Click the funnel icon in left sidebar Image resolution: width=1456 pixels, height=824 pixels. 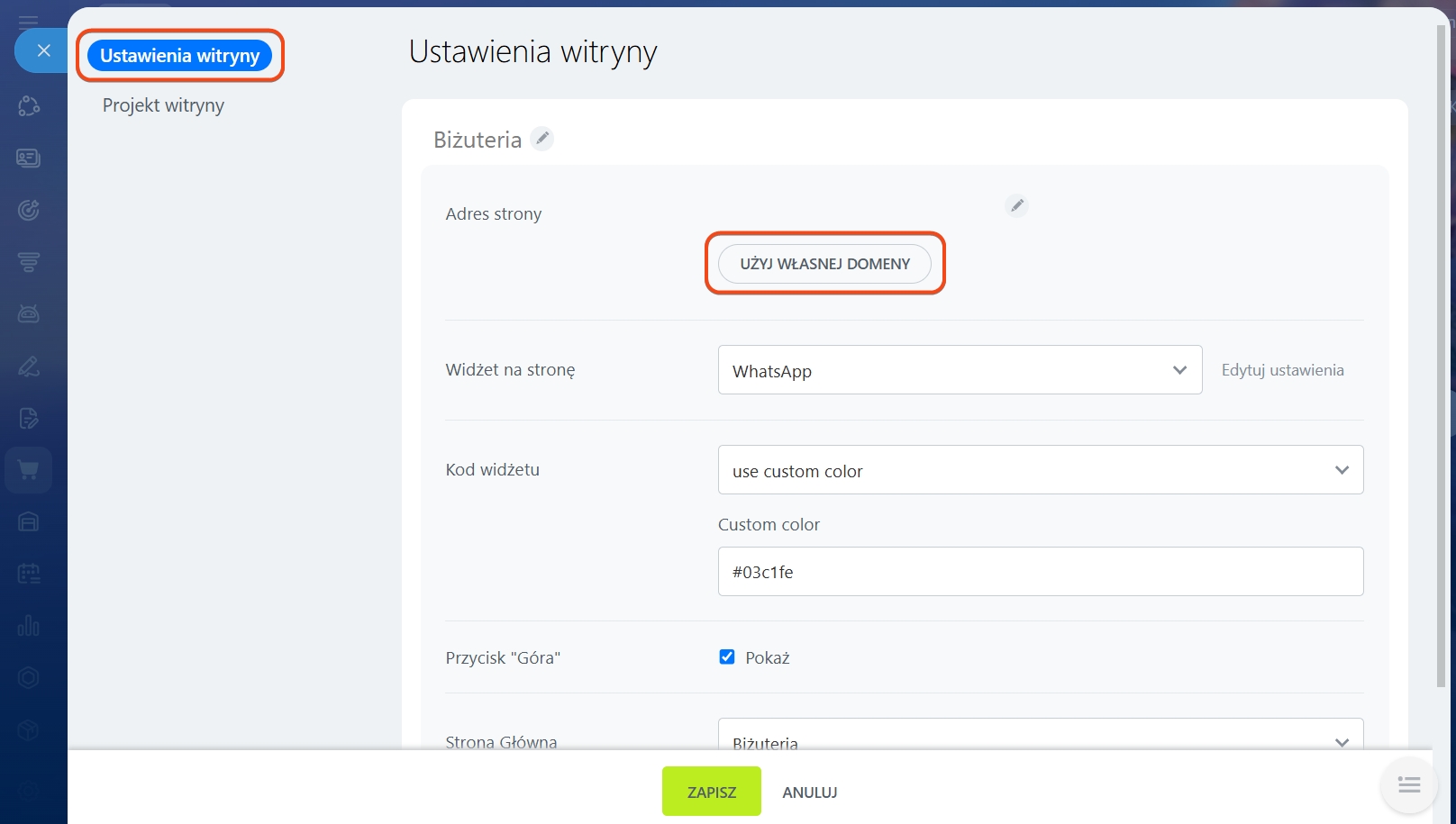coord(28,262)
